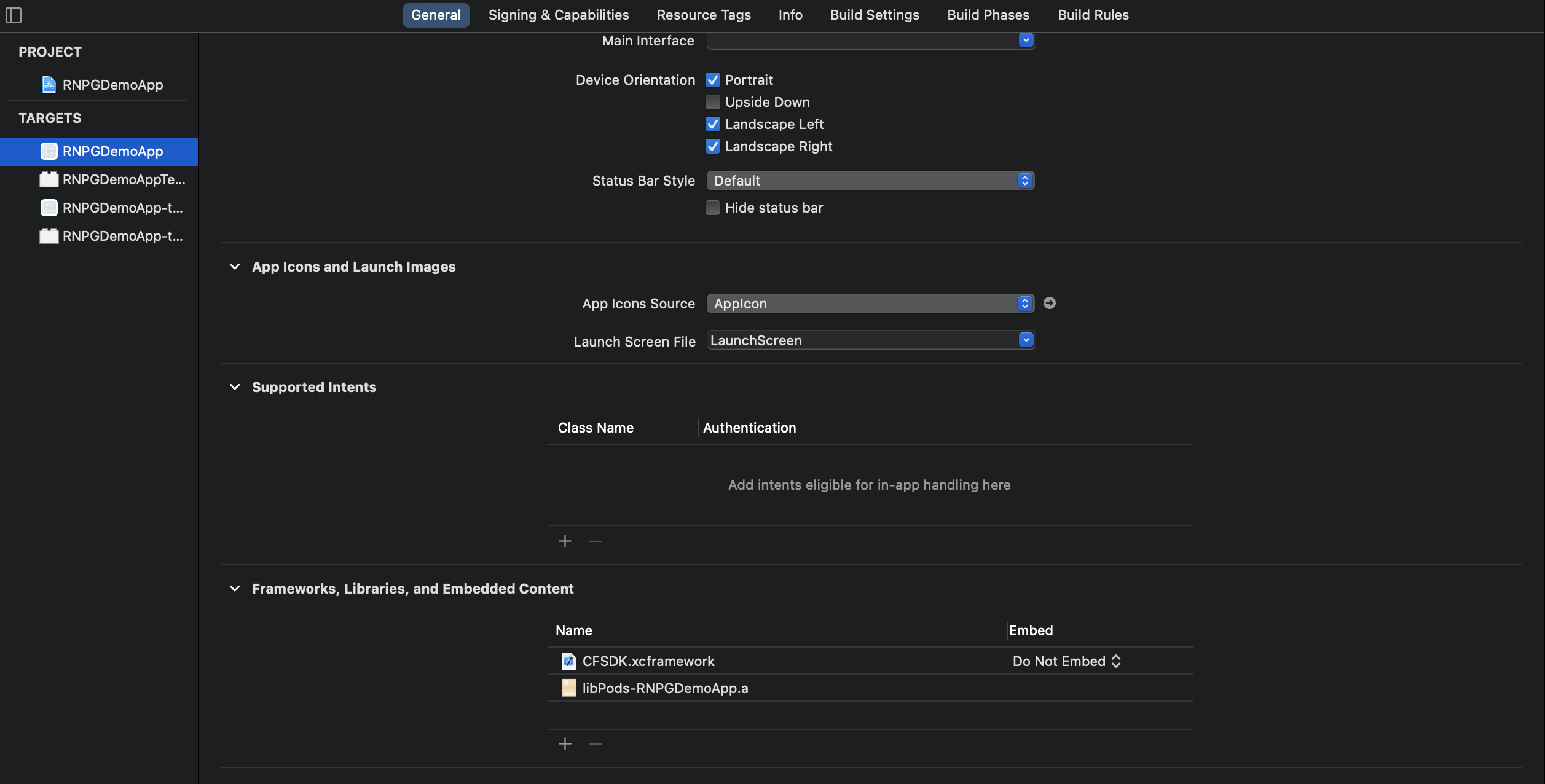Select the RNPGDemoApp target
1545x784 pixels.
tap(99, 151)
